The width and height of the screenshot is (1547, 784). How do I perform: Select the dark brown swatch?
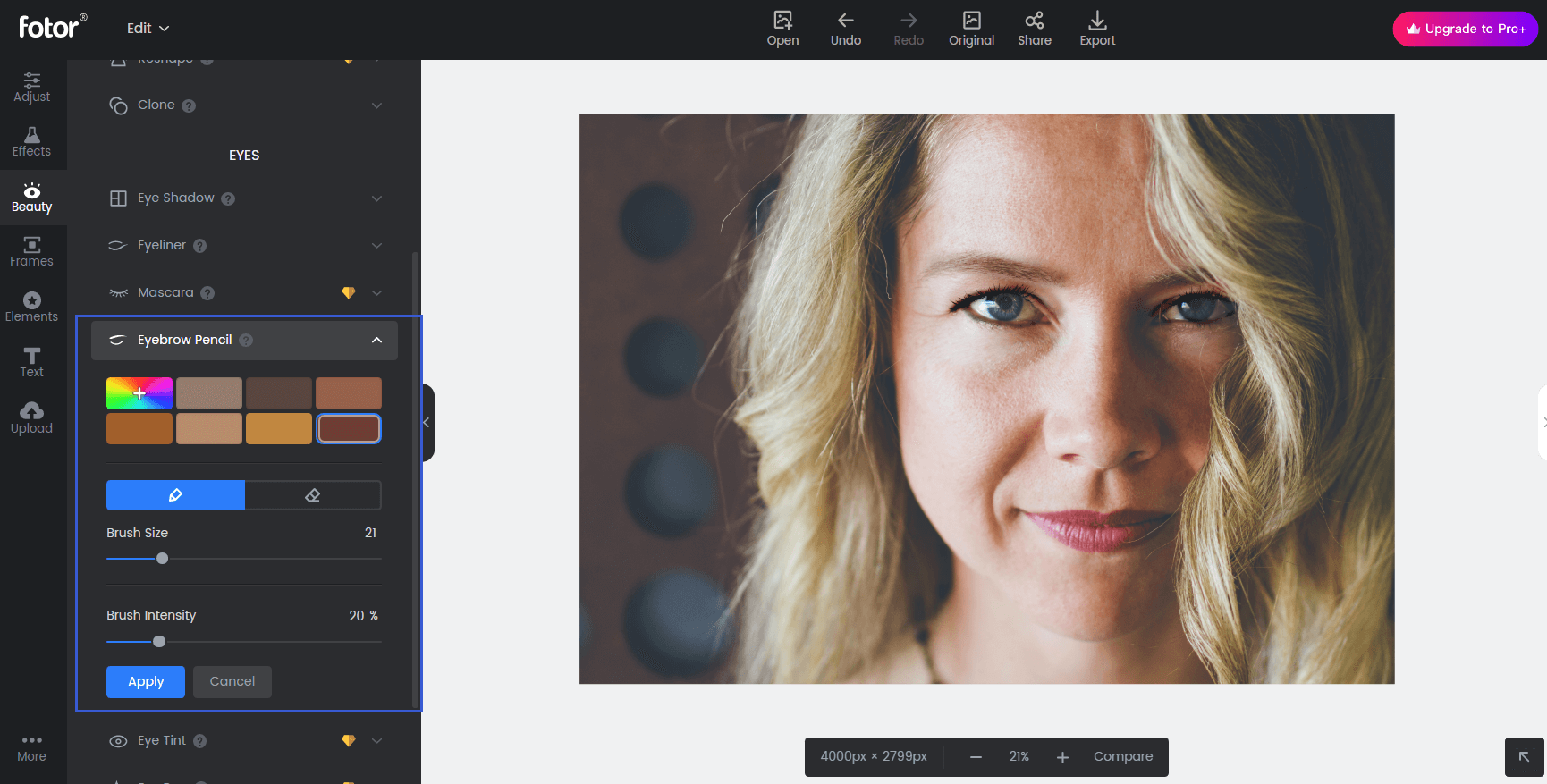[x=279, y=393]
